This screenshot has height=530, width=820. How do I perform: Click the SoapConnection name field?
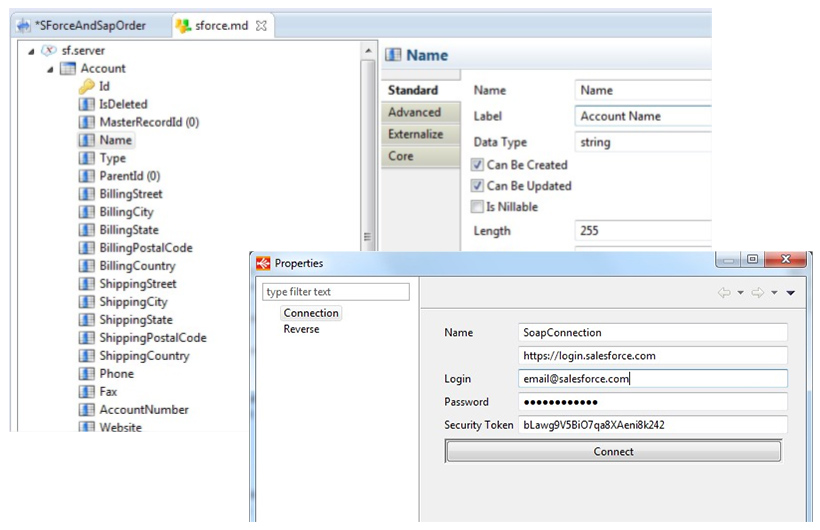pos(653,333)
